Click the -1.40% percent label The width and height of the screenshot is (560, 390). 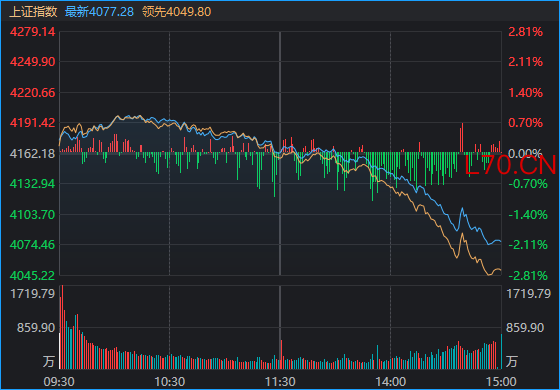(528, 215)
